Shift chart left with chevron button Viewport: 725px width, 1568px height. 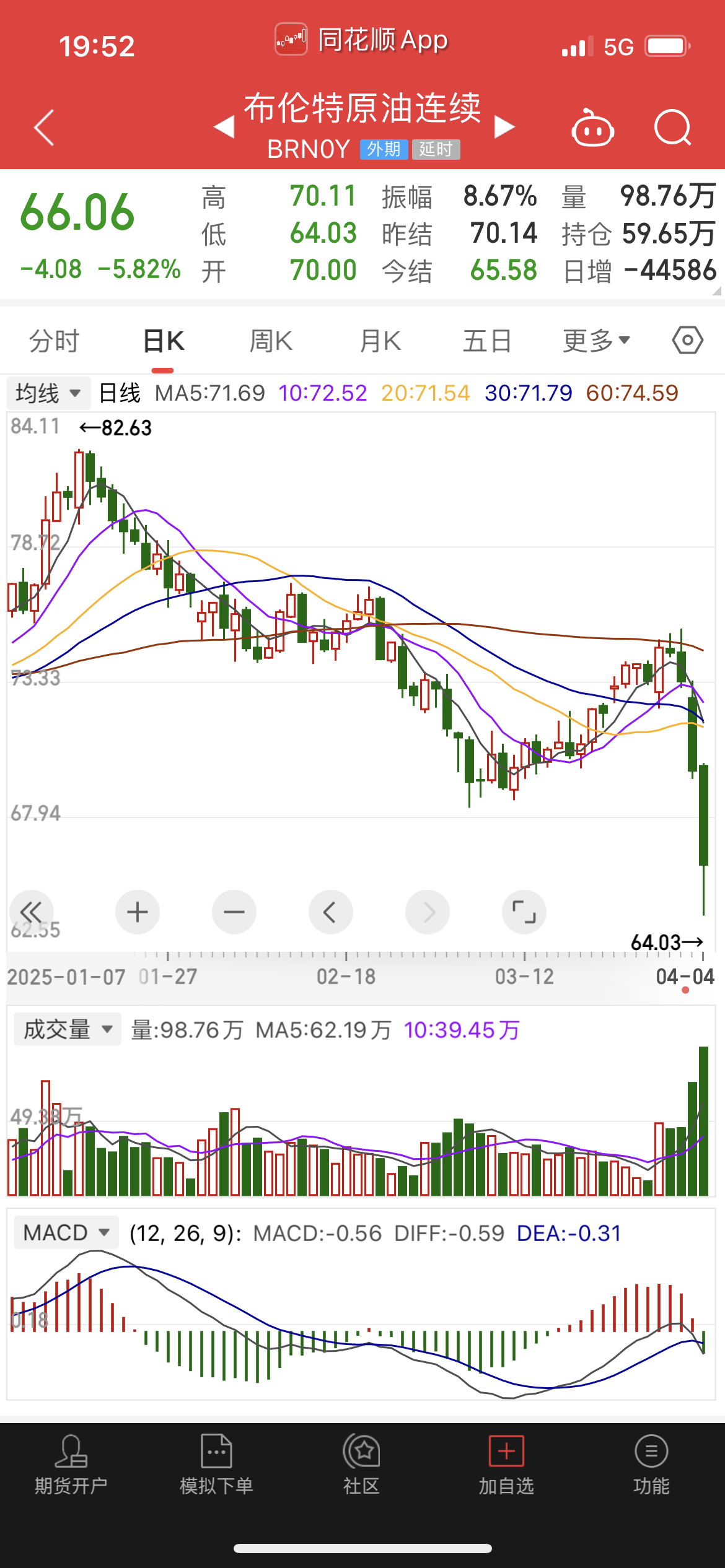[x=330, y=912]
